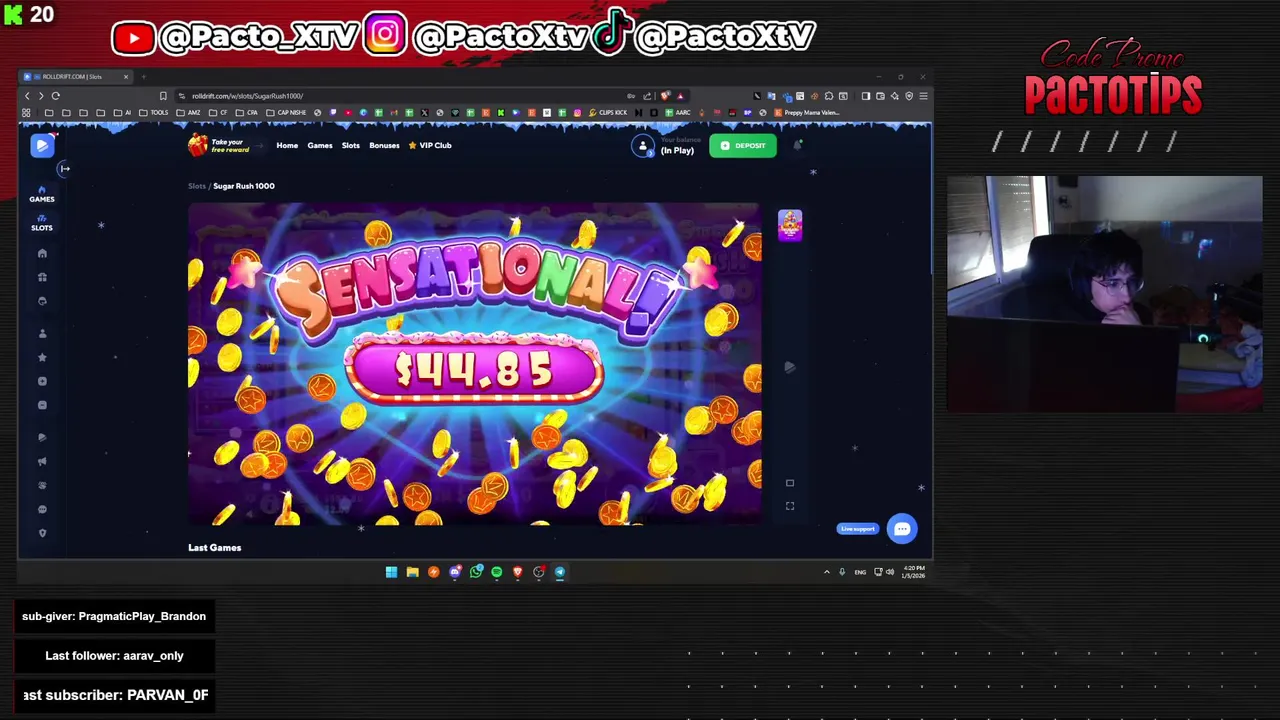Open a new browser tab with the plus button
This screenshot has width=1280, height=720.
[x=144, y=77]
